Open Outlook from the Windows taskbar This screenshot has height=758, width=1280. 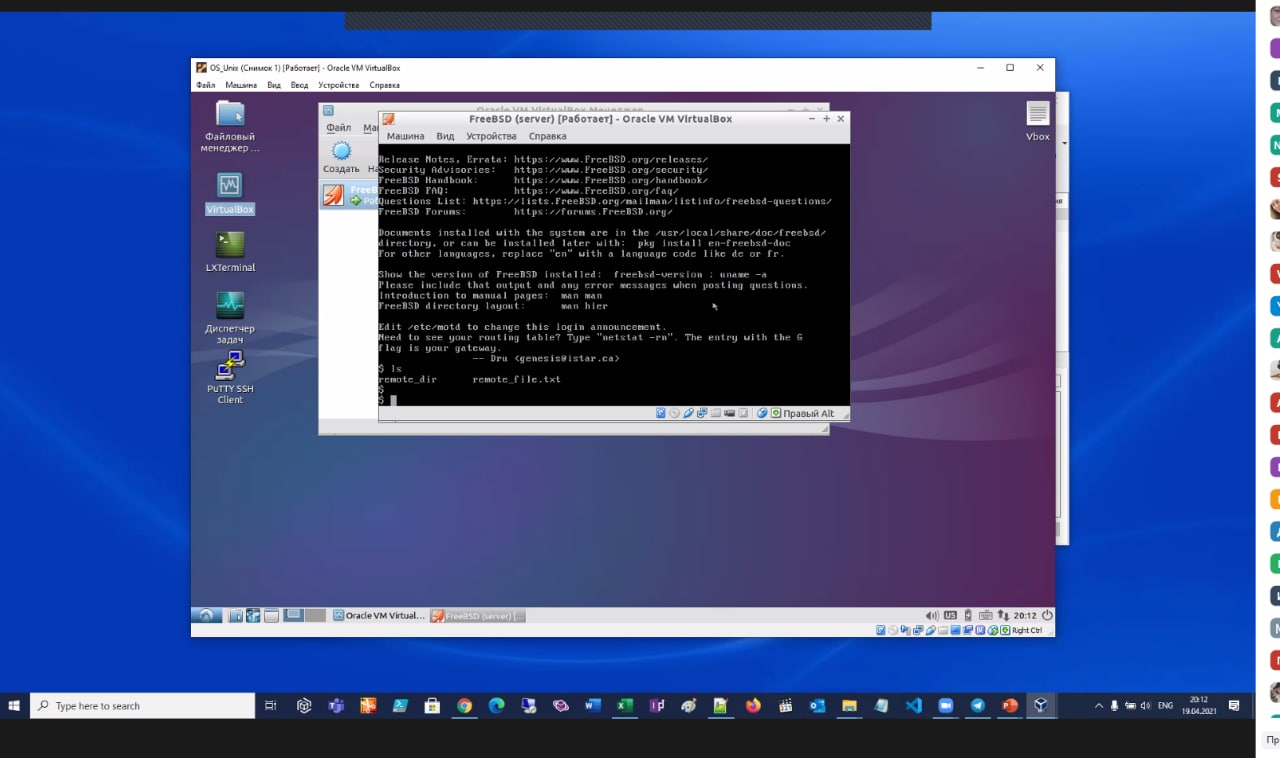pos(817,705)
